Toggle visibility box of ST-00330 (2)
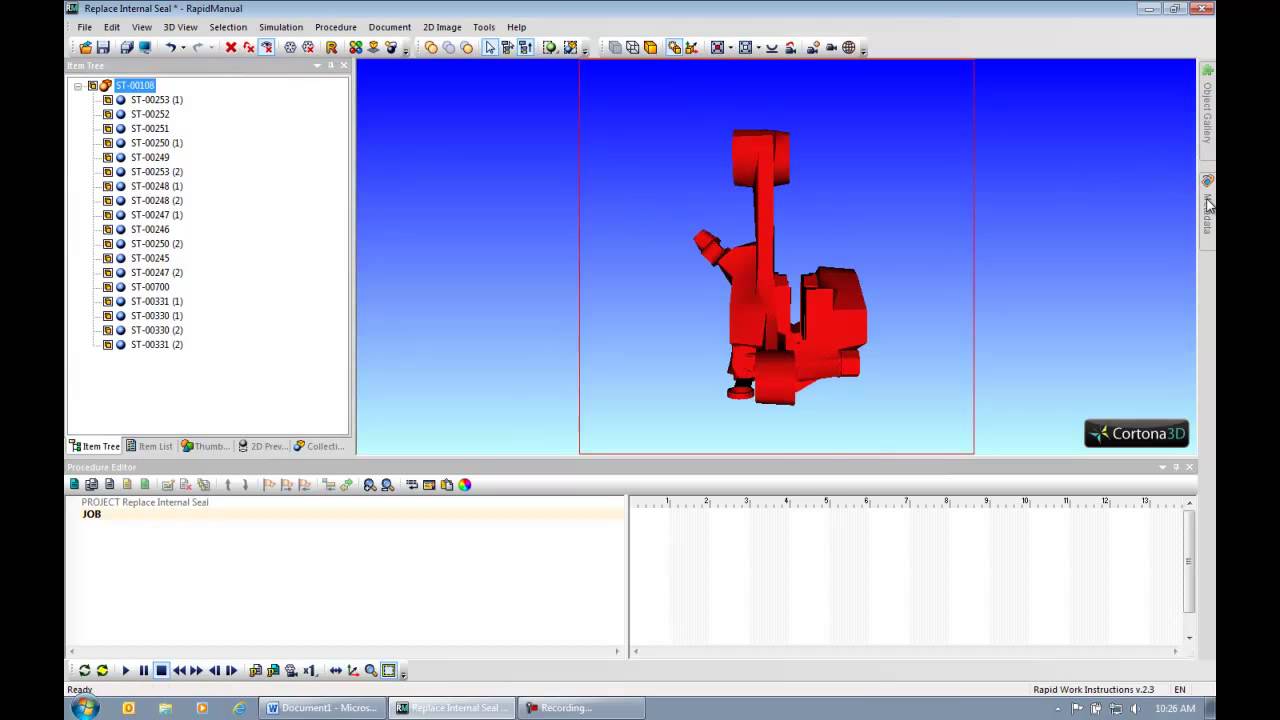 click(108, 330)
